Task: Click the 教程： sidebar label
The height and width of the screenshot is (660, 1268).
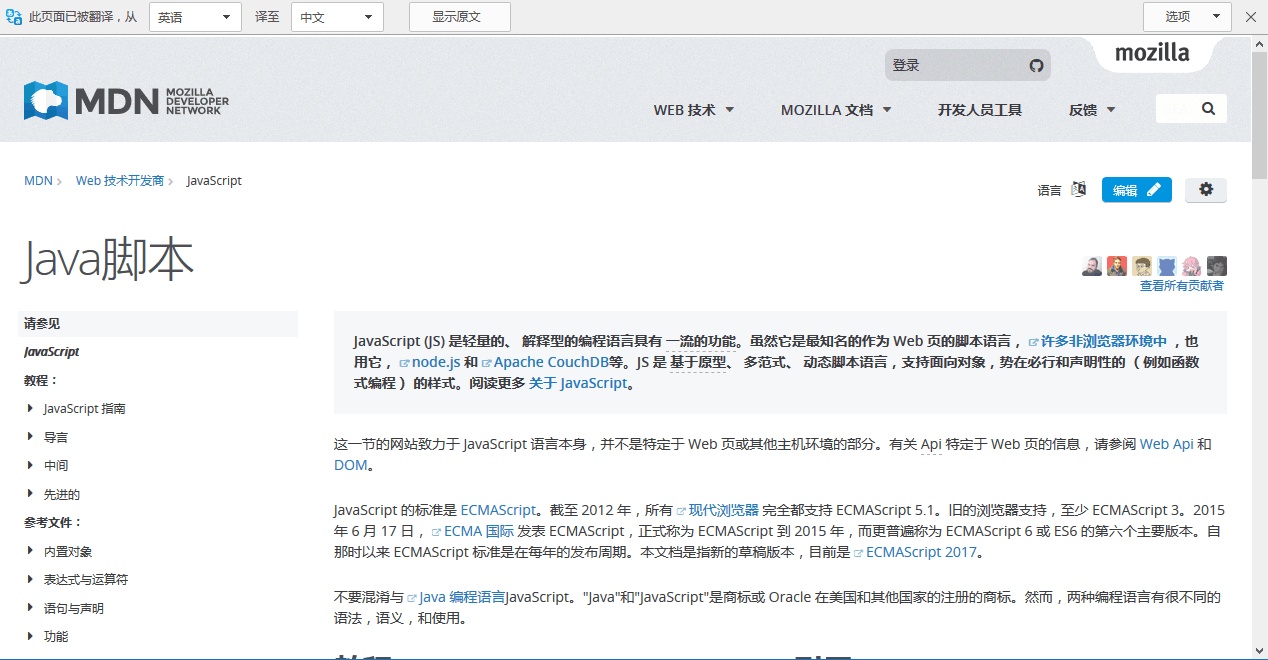Action: [x=41, y=381]
